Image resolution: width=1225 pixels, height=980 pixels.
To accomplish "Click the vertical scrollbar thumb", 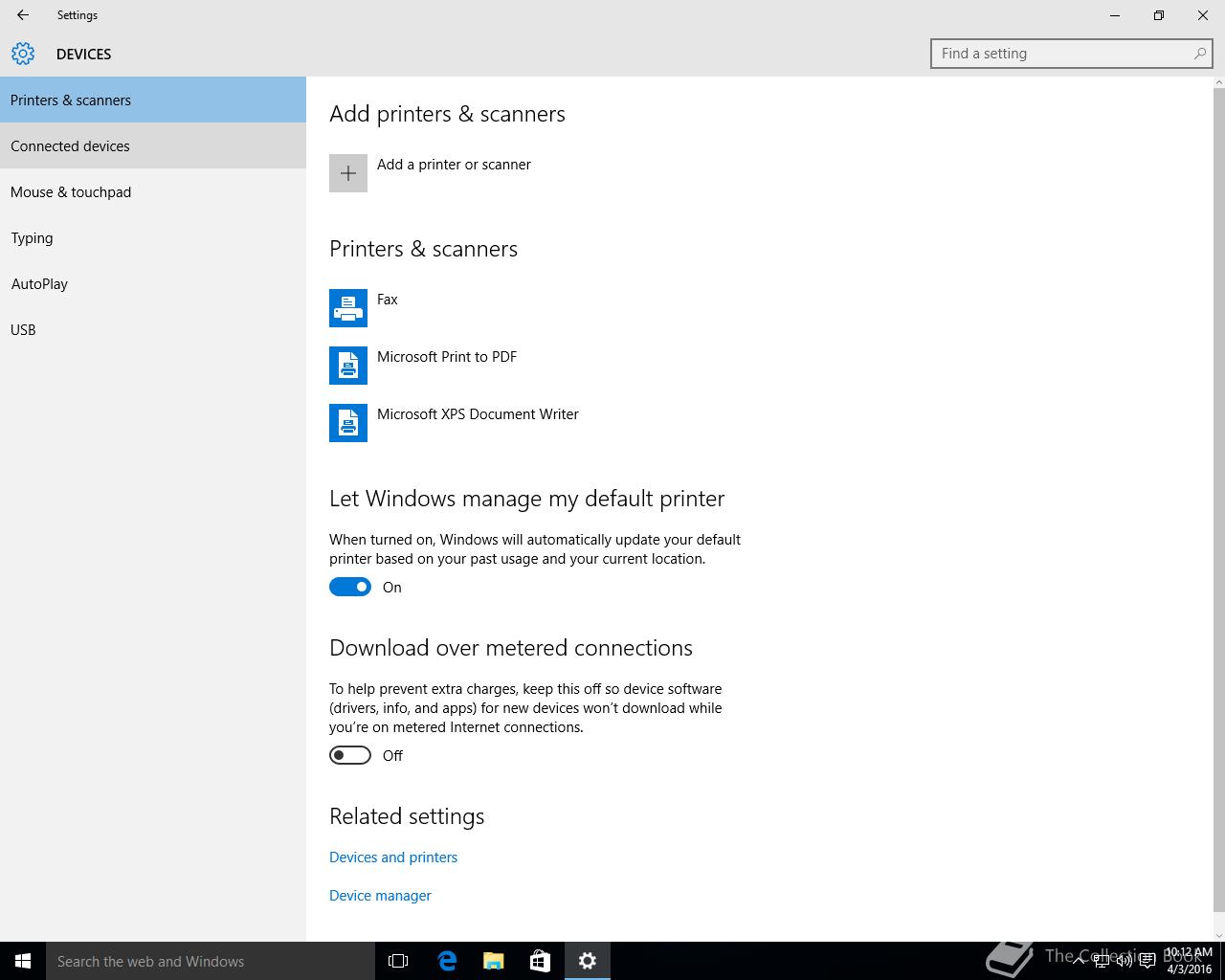I will point(1218,500).
